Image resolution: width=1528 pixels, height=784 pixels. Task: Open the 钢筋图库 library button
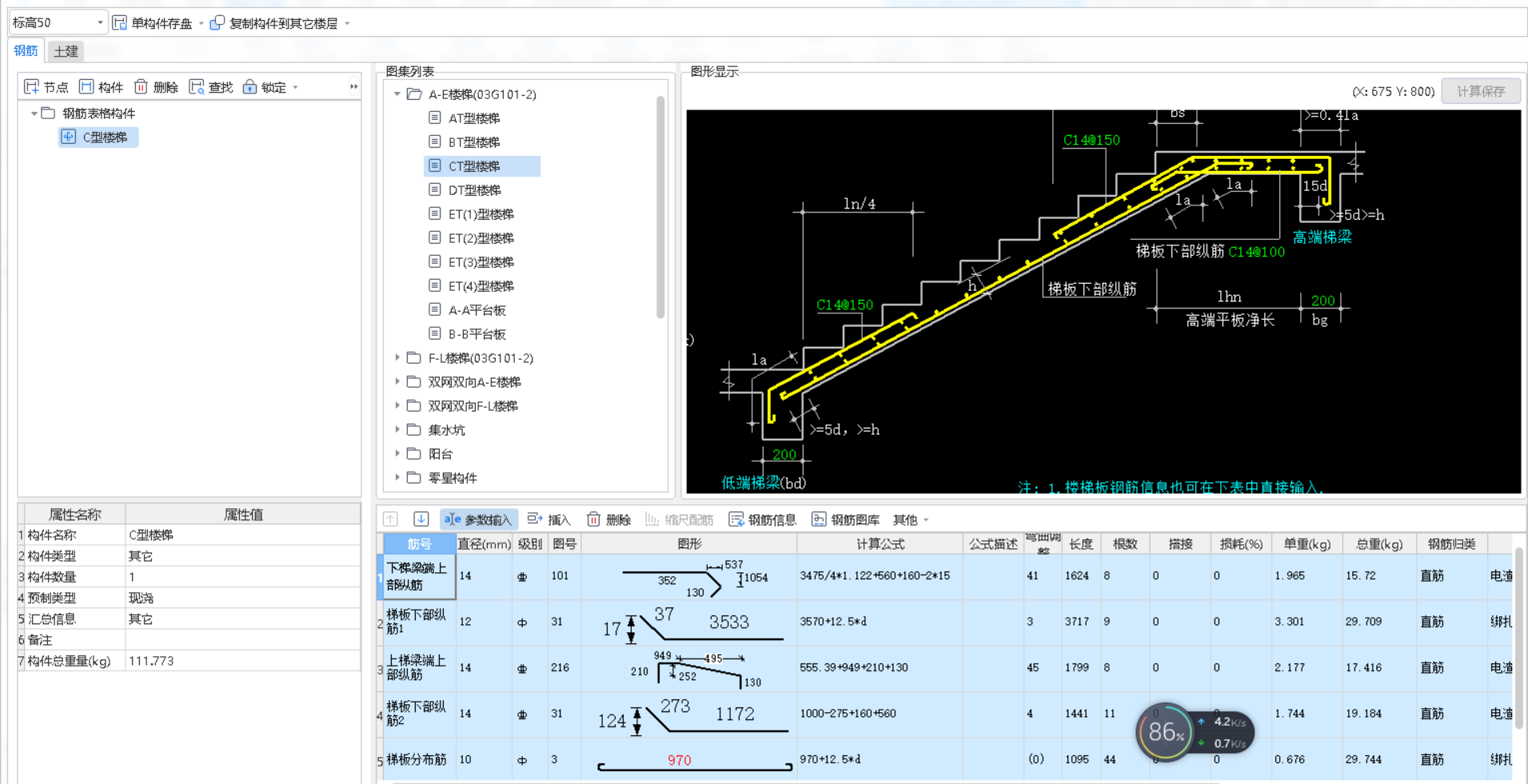tap(846, 519)
